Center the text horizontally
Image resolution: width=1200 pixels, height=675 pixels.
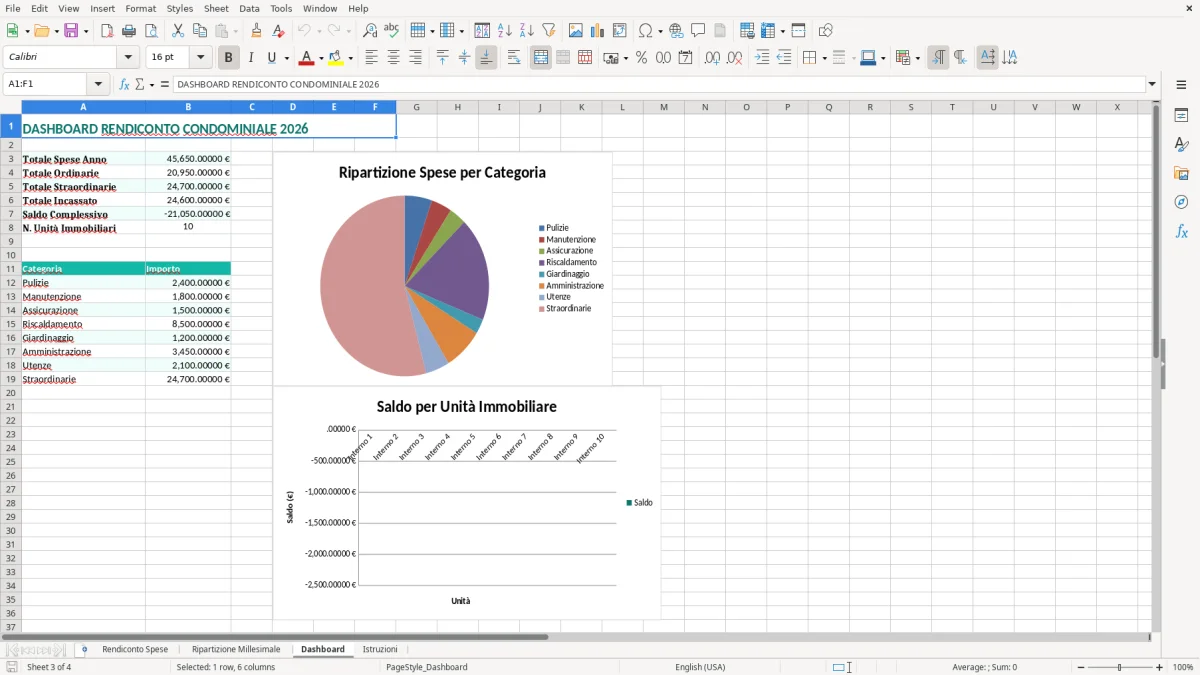393,58
